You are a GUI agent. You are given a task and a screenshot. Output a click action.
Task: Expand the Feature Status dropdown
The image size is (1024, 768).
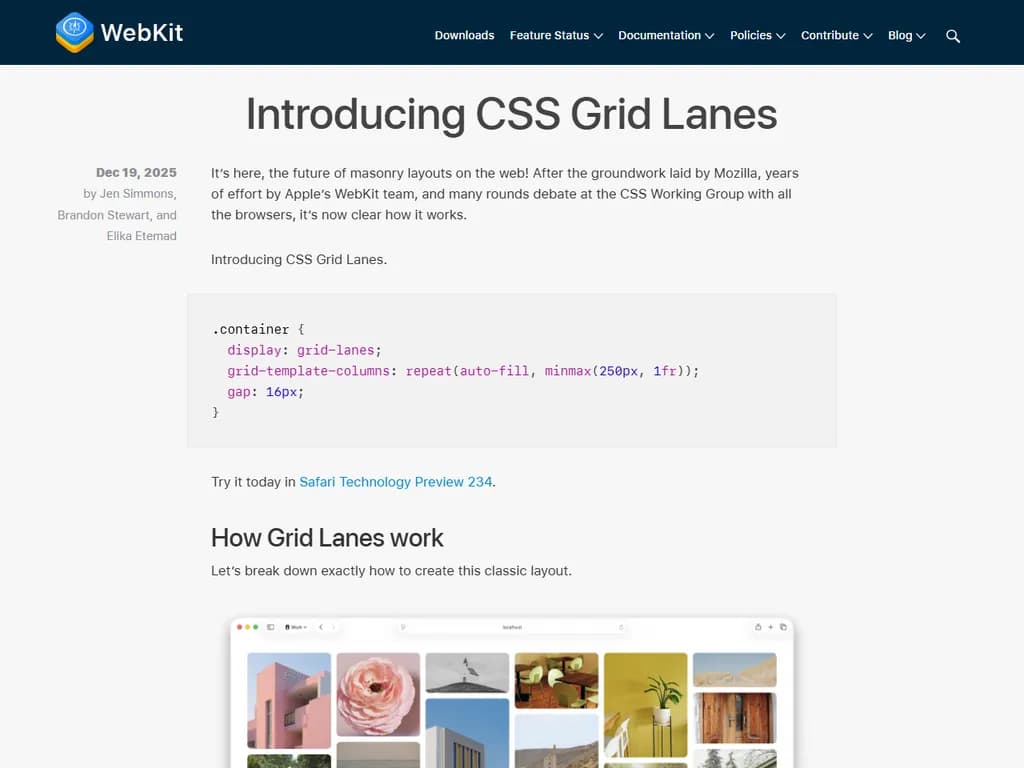[556, 35]
